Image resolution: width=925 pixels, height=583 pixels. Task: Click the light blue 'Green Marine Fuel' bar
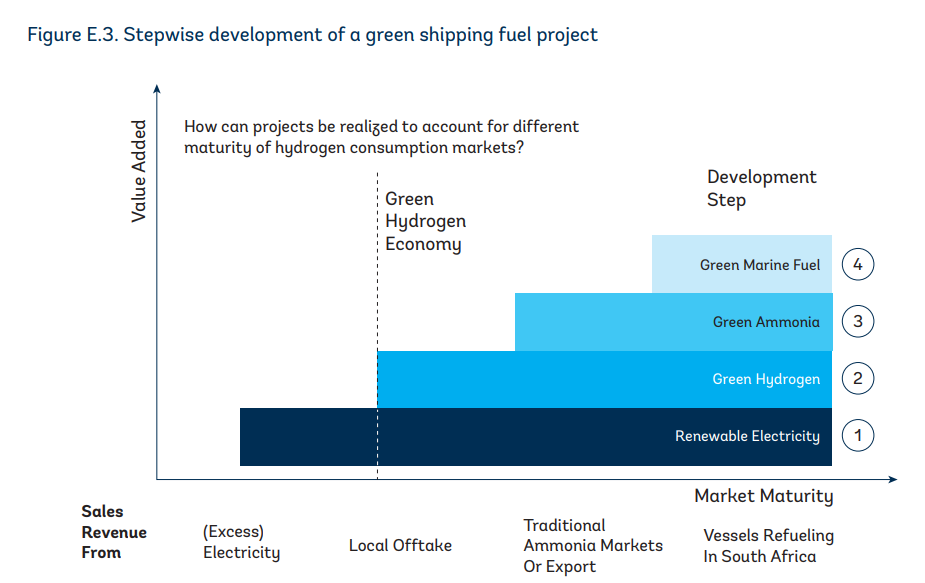(742, 264)
